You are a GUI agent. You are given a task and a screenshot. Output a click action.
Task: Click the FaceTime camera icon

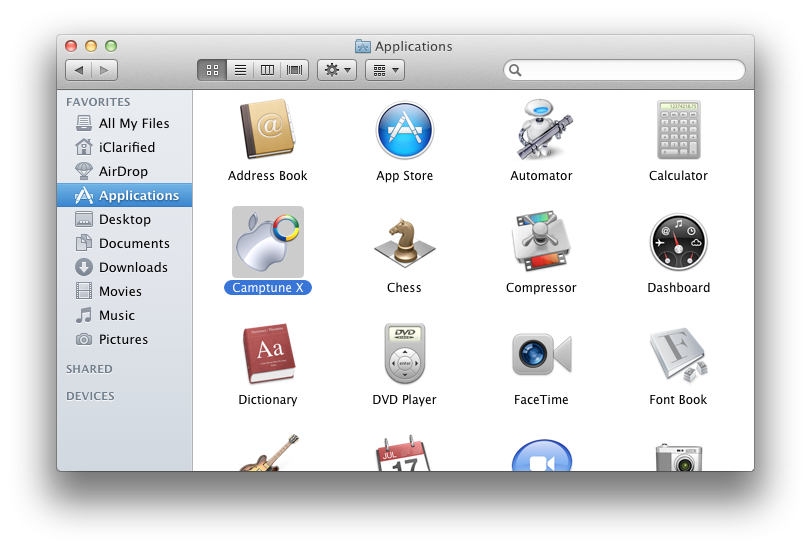(x=541, y=355)
